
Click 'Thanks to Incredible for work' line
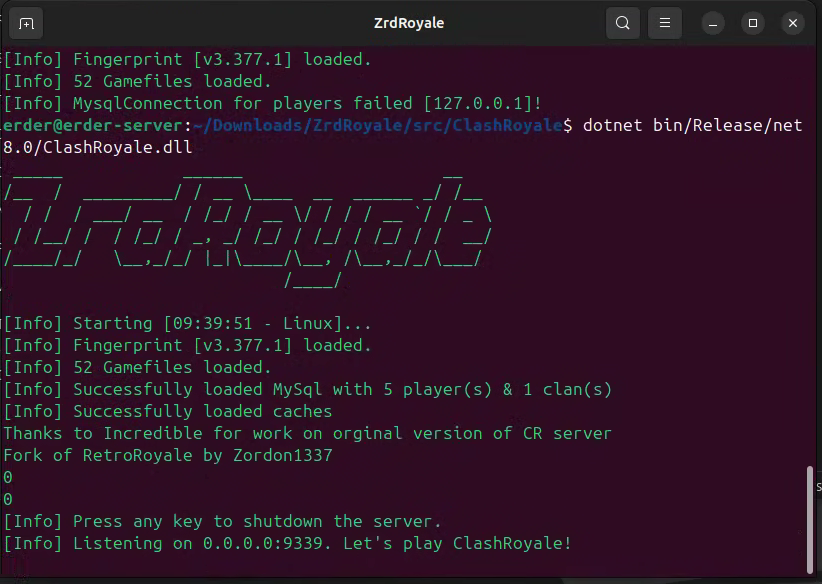pos(308,434)
